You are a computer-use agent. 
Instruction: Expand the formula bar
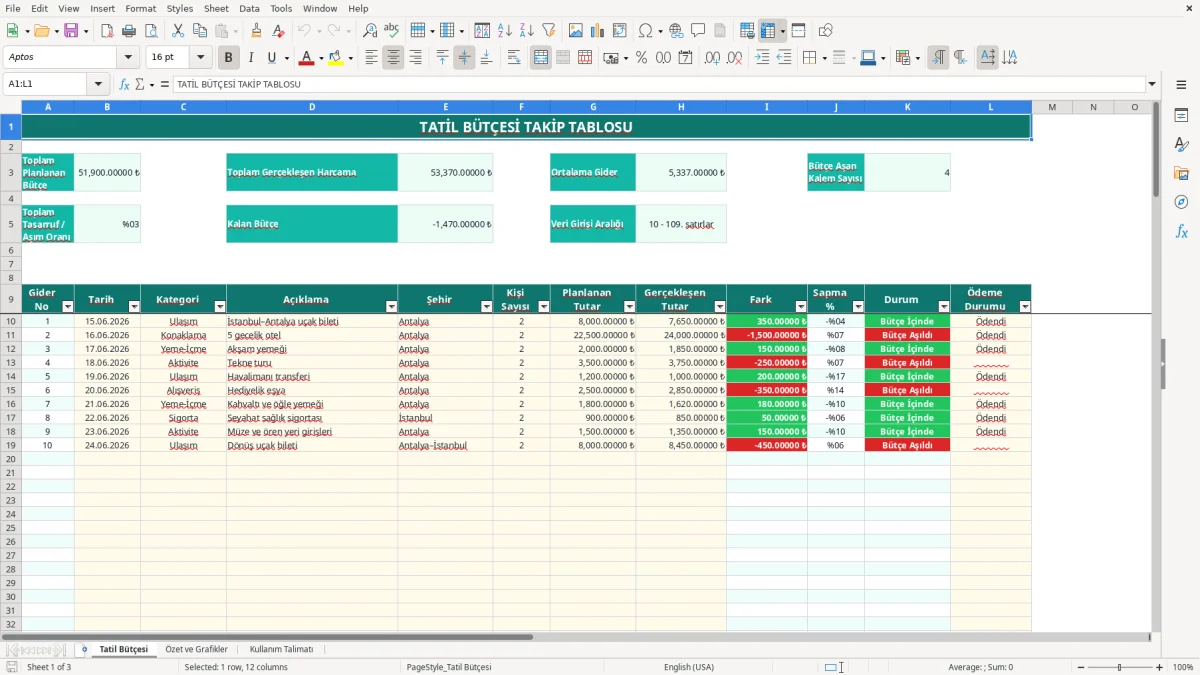point(1152,84)
